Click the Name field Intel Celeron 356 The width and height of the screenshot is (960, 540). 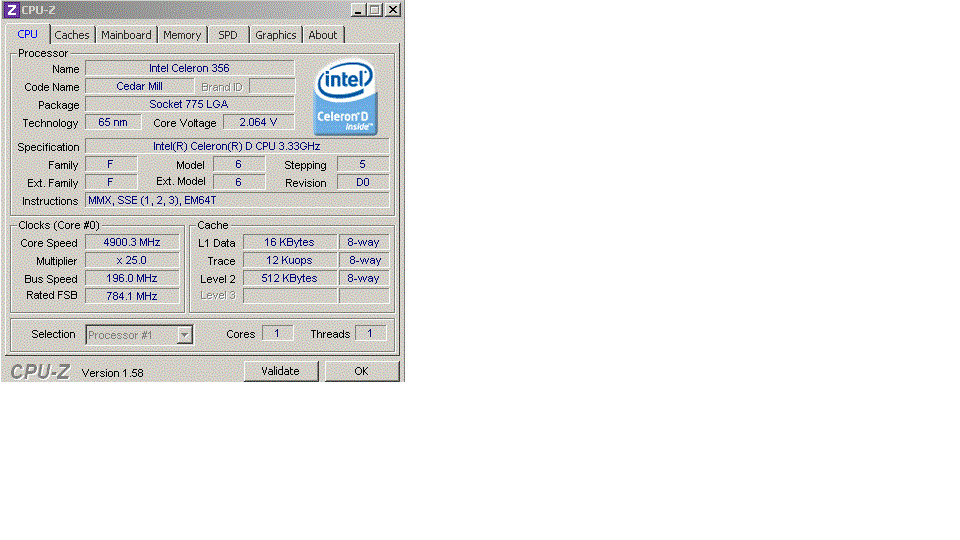click(x=189, y=68)
